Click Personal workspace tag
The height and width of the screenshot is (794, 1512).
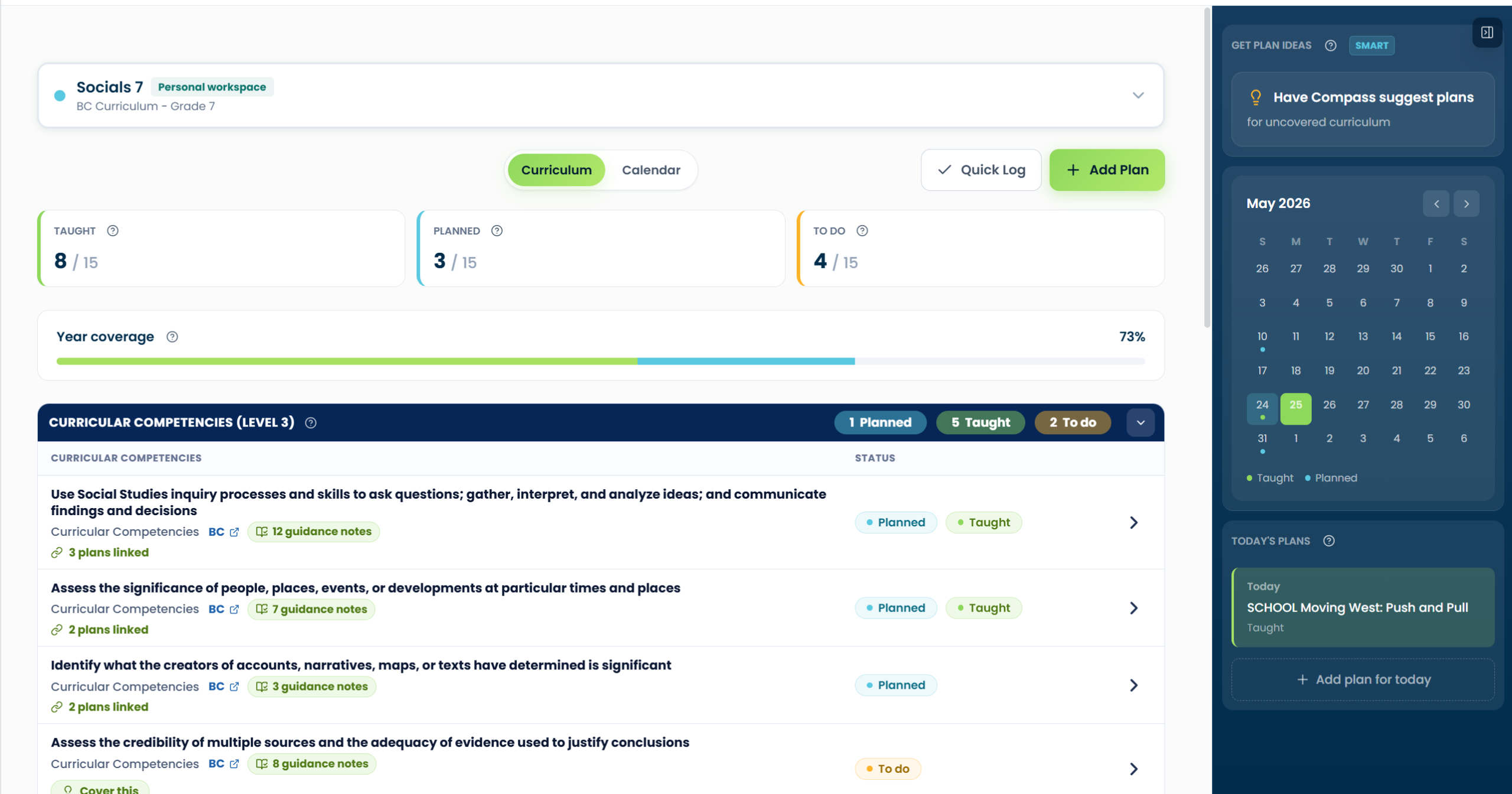(x=212, y=87)
